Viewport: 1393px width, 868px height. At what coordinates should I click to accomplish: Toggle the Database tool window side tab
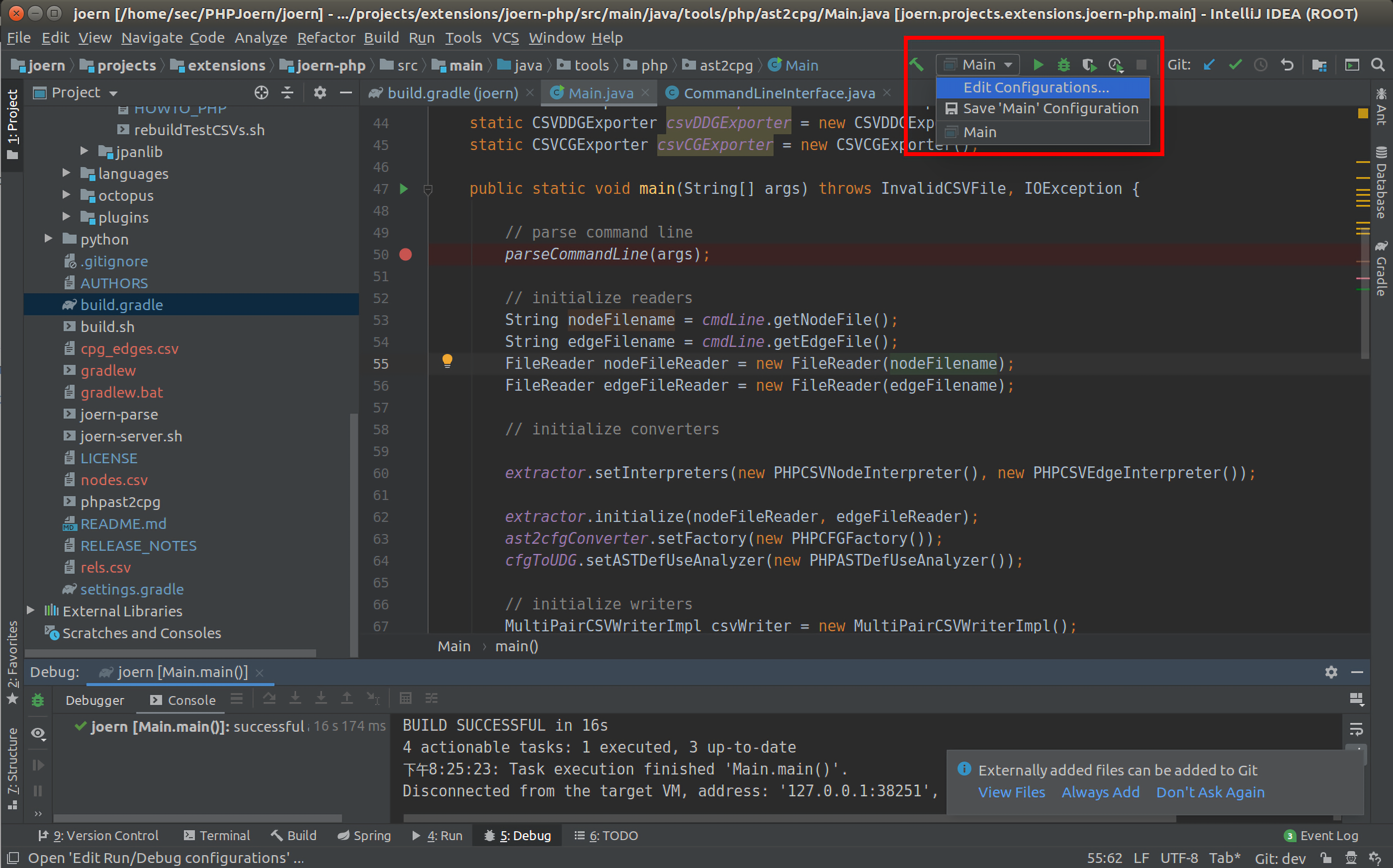point(1381,182)
